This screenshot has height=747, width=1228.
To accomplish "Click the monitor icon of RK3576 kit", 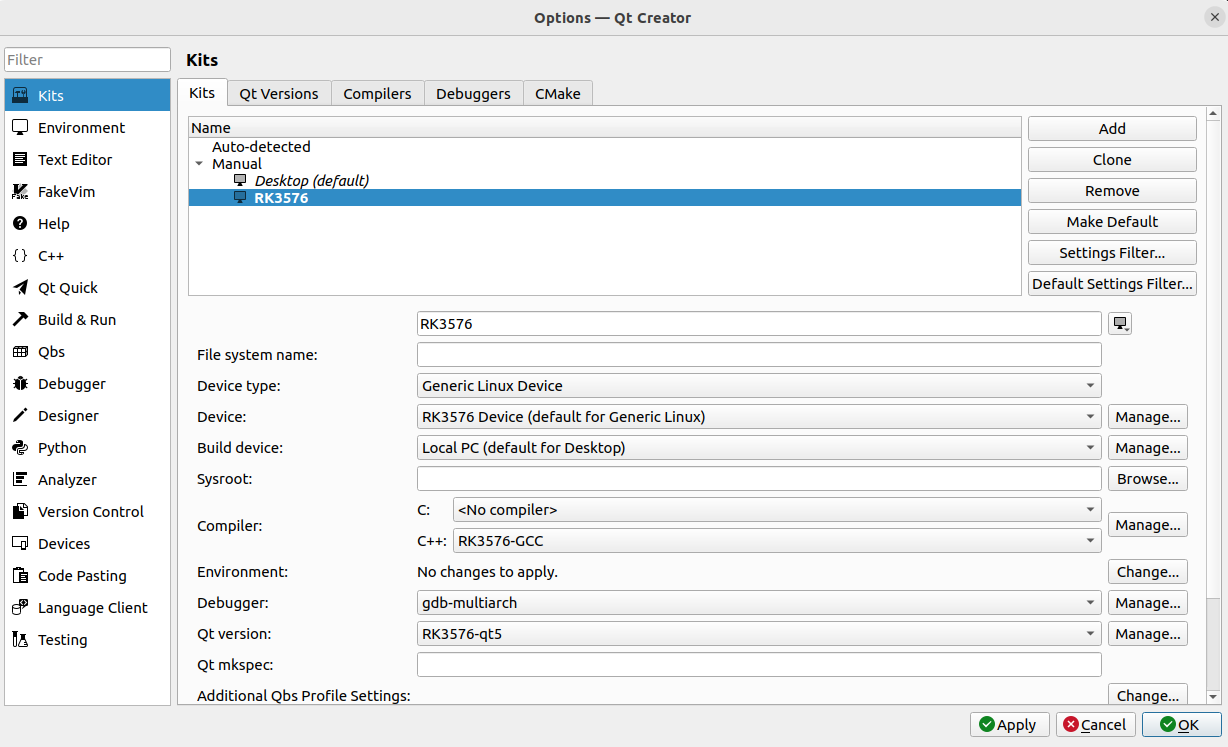I will coord(240,198).
